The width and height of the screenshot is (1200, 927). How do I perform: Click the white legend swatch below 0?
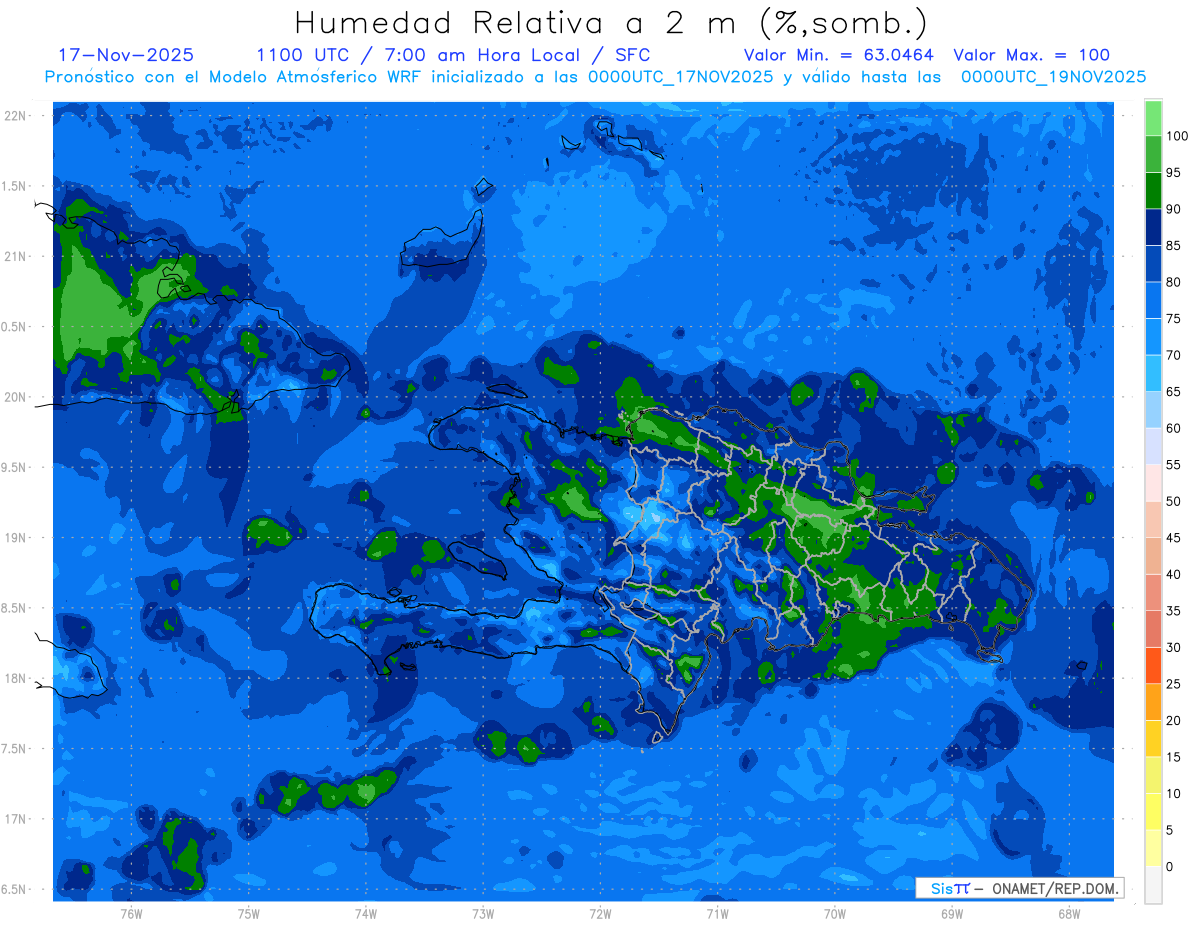click(1153, 884)
